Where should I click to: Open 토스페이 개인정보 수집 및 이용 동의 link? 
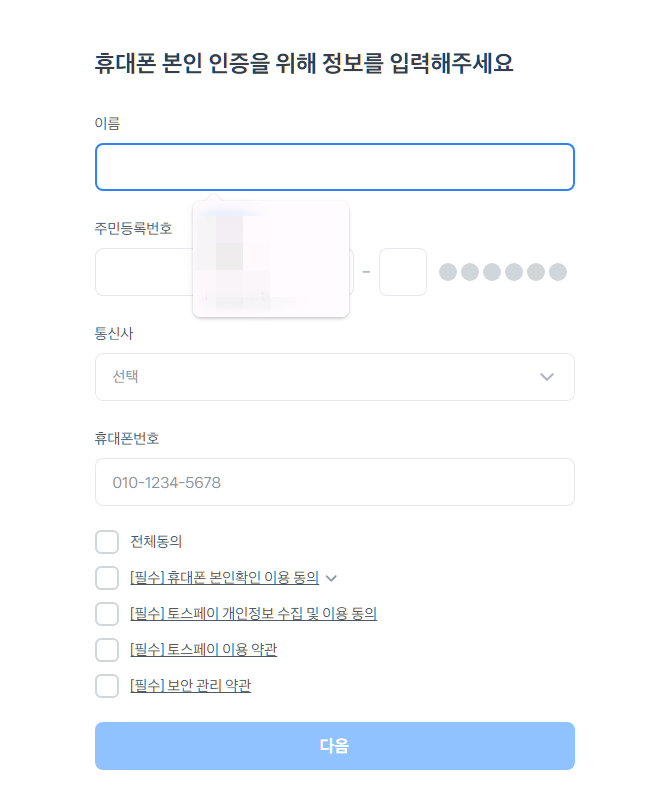(x=254, y=613)
